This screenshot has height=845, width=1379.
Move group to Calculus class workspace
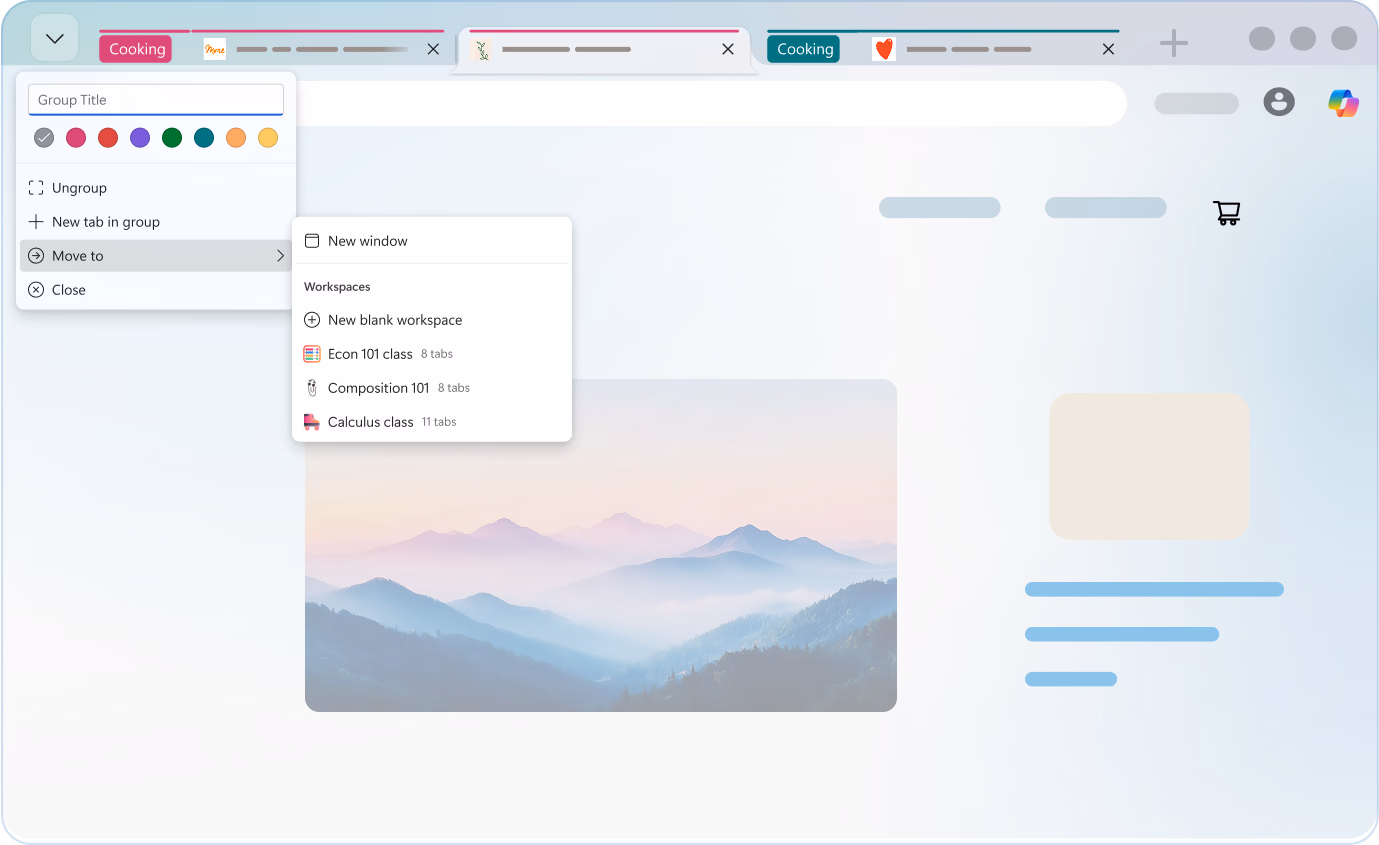370,422
